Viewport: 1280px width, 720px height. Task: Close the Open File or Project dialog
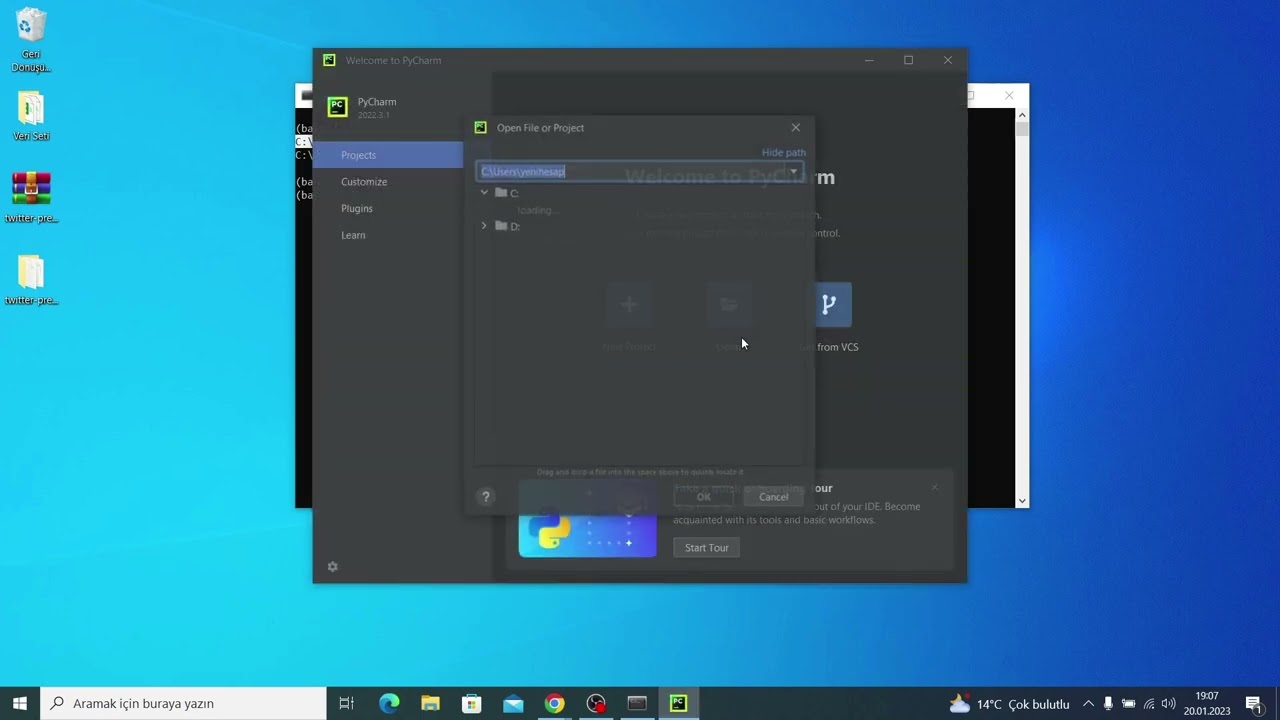(x=796, y=128)
